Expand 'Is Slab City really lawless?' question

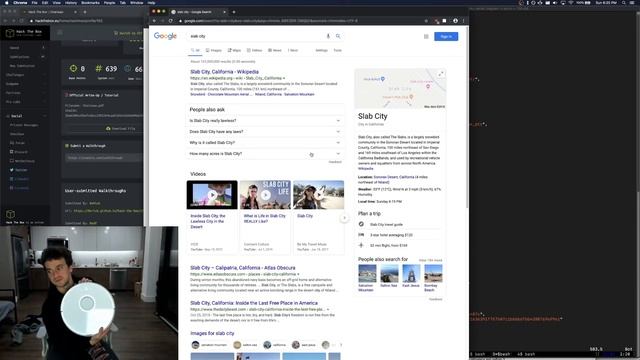click(x=264, y=120)
